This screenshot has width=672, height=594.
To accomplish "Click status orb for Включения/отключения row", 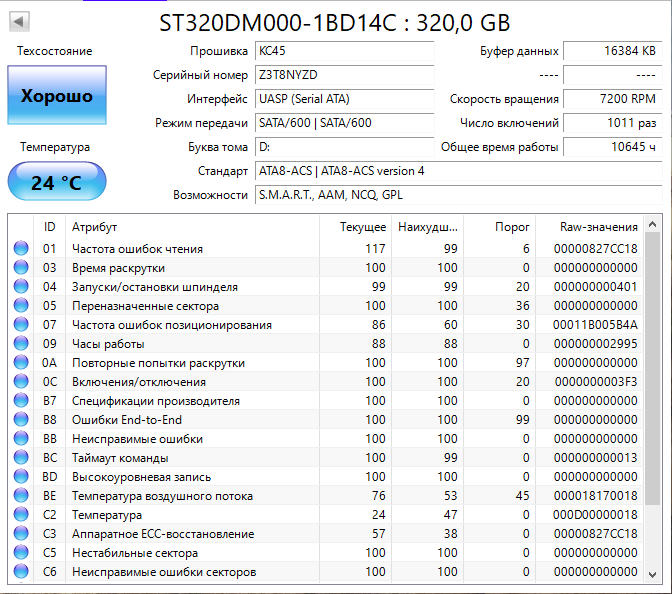I will point(21,381).
